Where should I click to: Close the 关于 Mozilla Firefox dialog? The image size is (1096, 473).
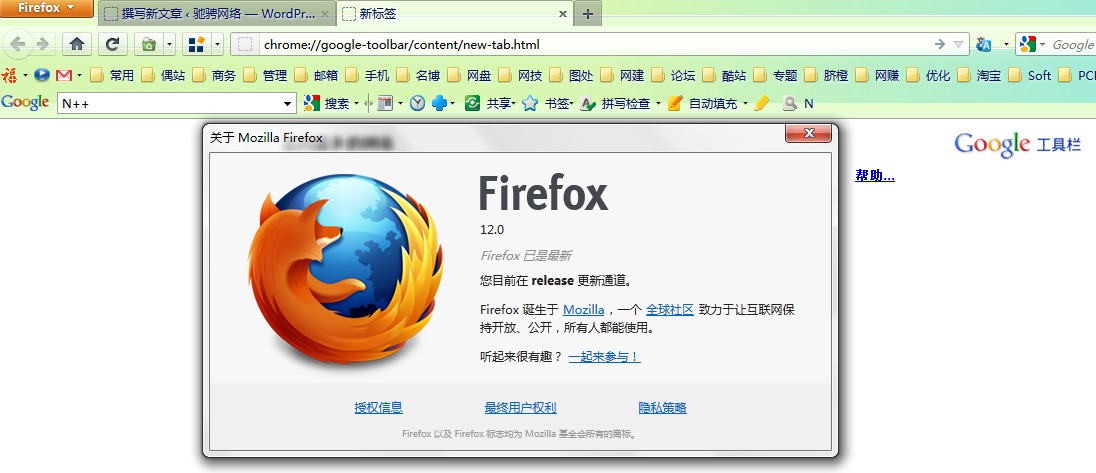(809, 133)
